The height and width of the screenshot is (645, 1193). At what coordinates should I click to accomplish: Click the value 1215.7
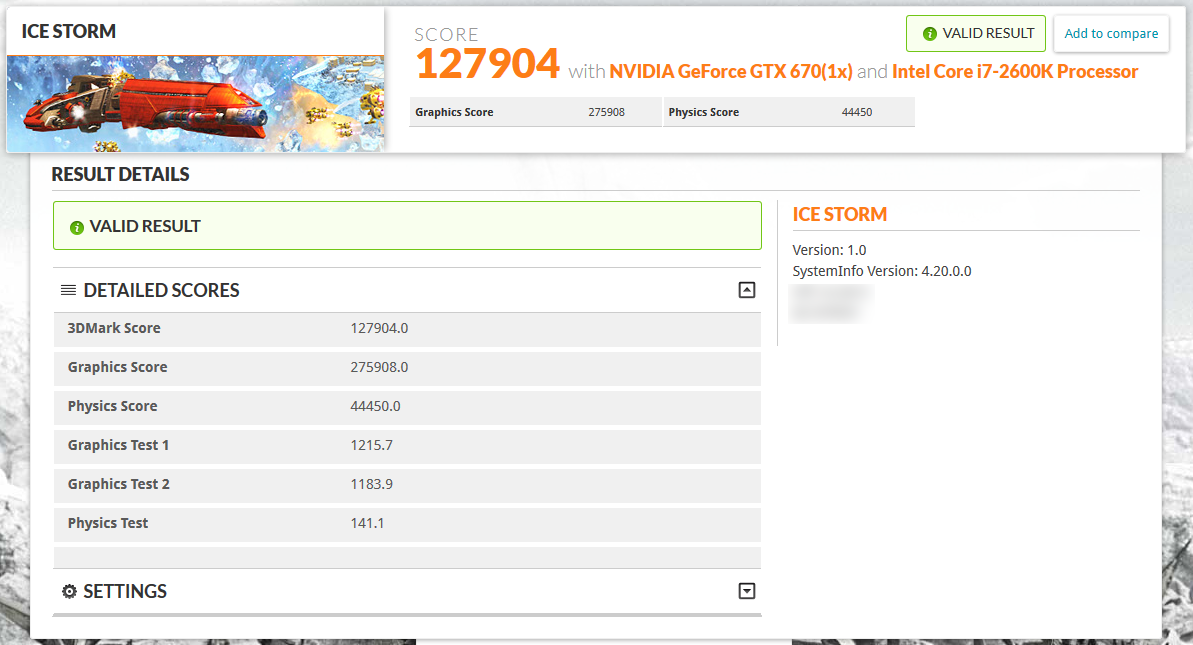click(x=371, y=445)
